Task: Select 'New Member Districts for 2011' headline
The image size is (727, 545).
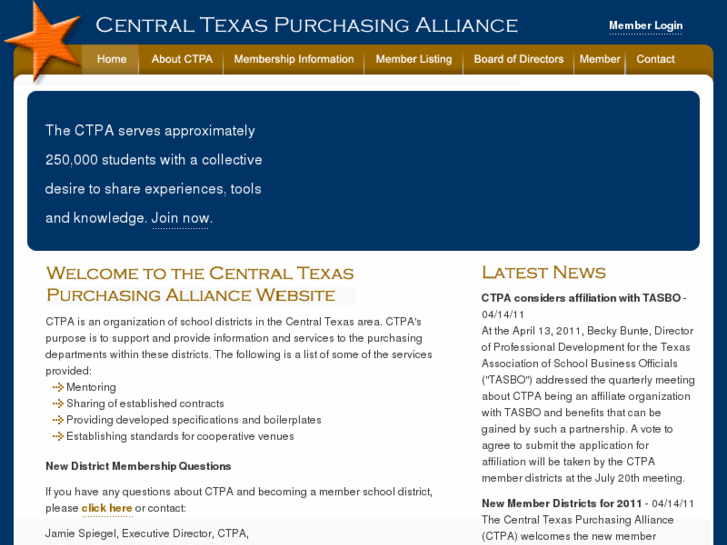Action: click(x=561, y=503)
